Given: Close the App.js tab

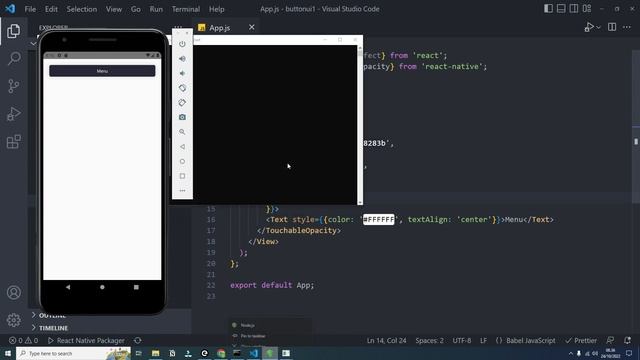Looking at the screenshot, I should [x=252, y=27].
